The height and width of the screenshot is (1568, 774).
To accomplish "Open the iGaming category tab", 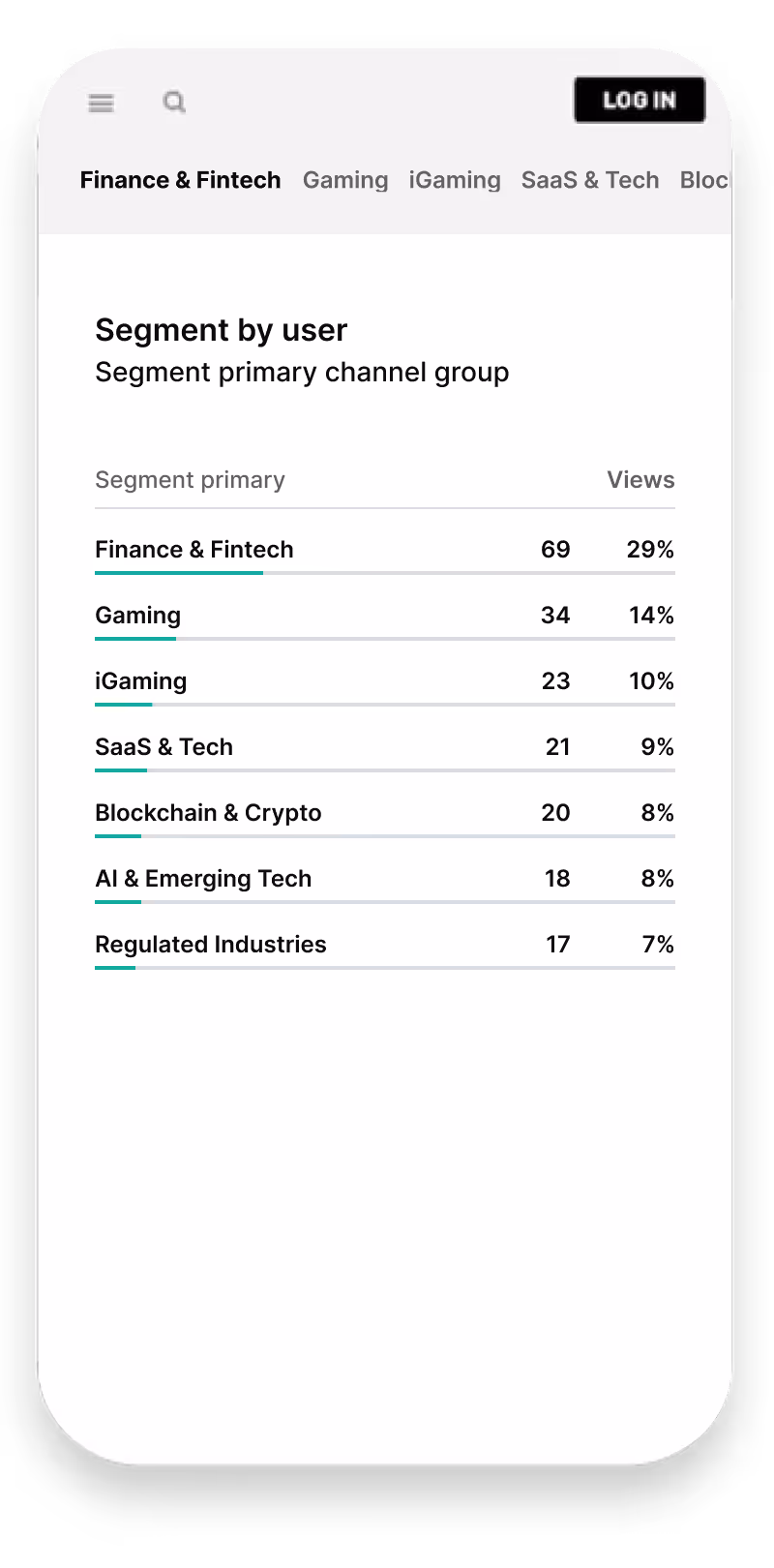I will pyautogui.click(x=455, y=180).
